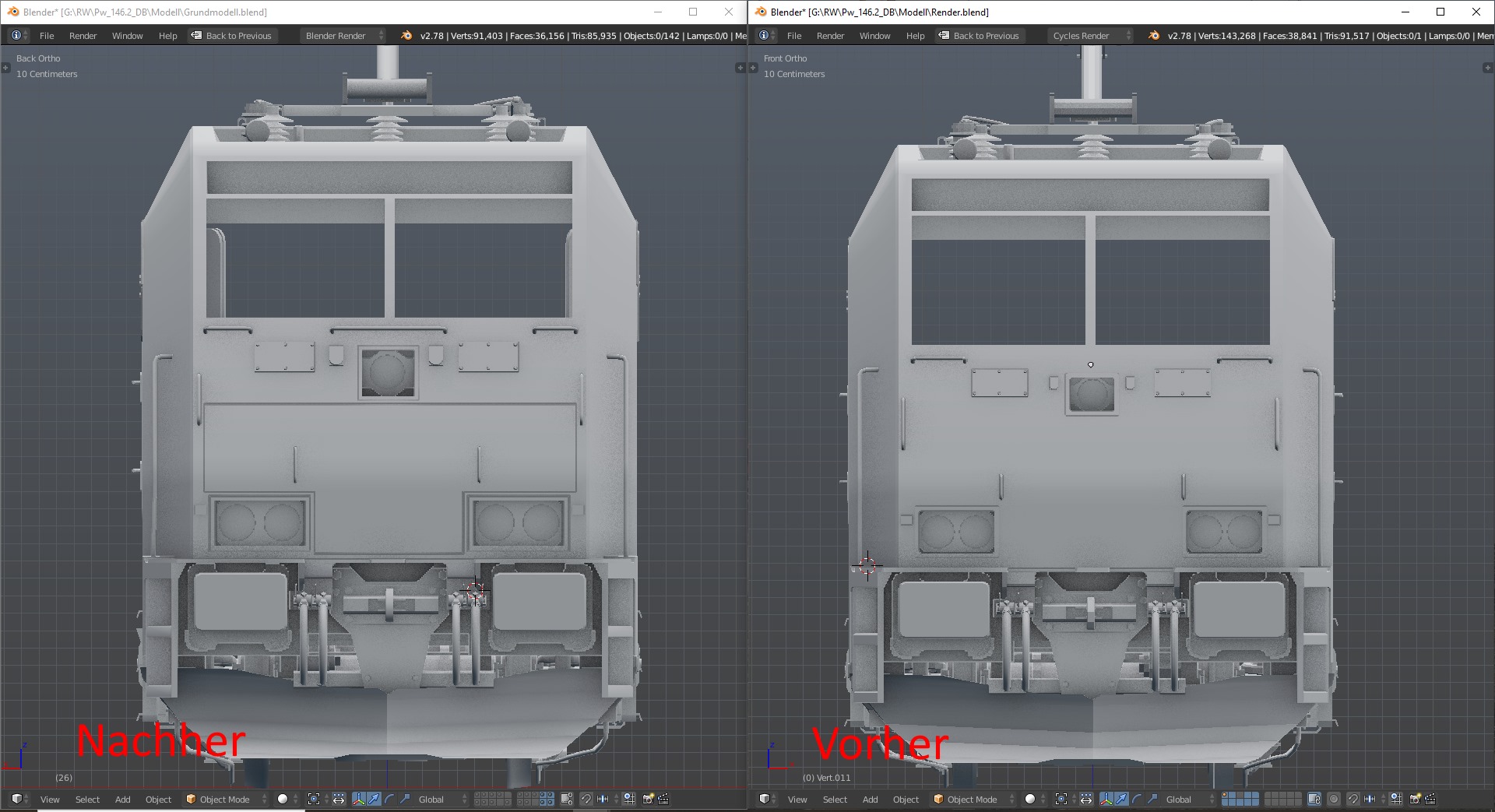Screen dimensions: 1495x812
Task: Toggle lock camera to layers in Grundmodell
Action: [567, 799]
